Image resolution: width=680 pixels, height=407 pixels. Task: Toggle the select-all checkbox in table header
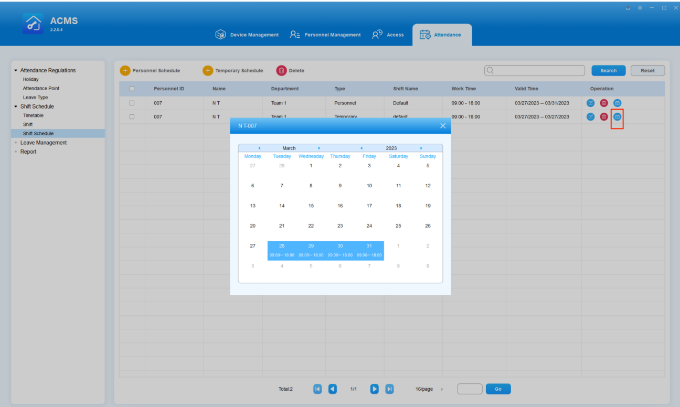(132, 89)
